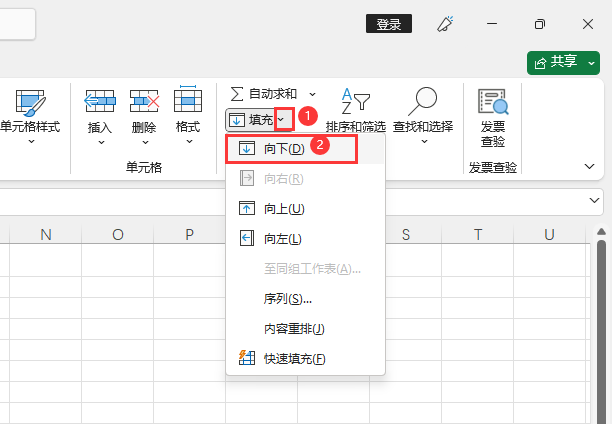Choose 向下(D) fill down
Viewport: 612px width, 424px height.
[305, 149]
